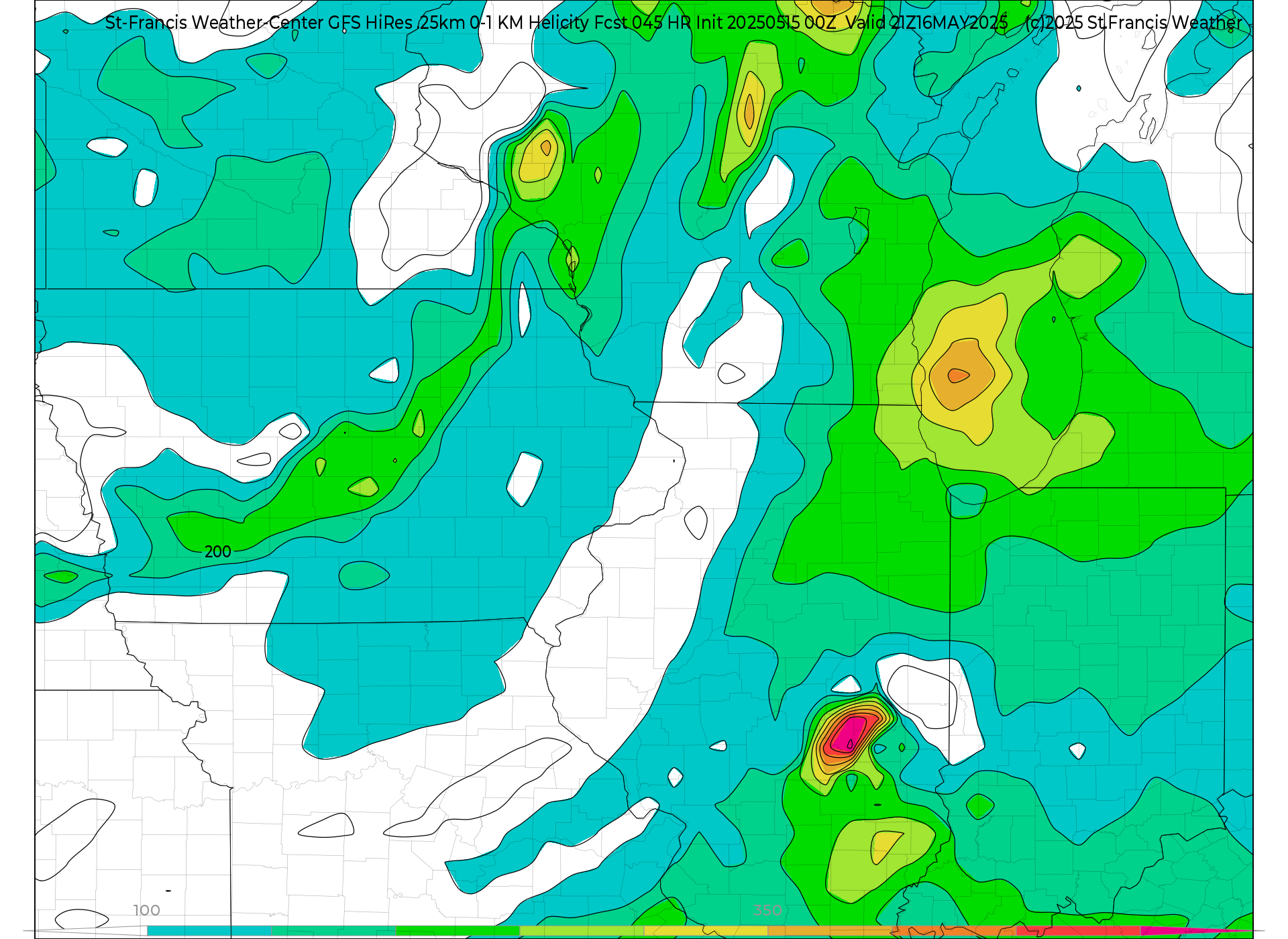Click the '100' color bar label

tap(146, 910)
